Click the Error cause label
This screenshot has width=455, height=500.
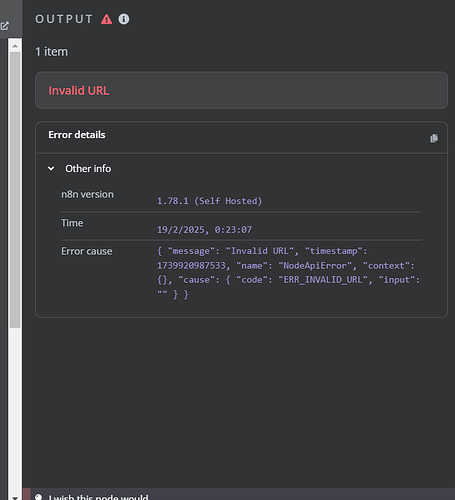click(x=87, y=251)
